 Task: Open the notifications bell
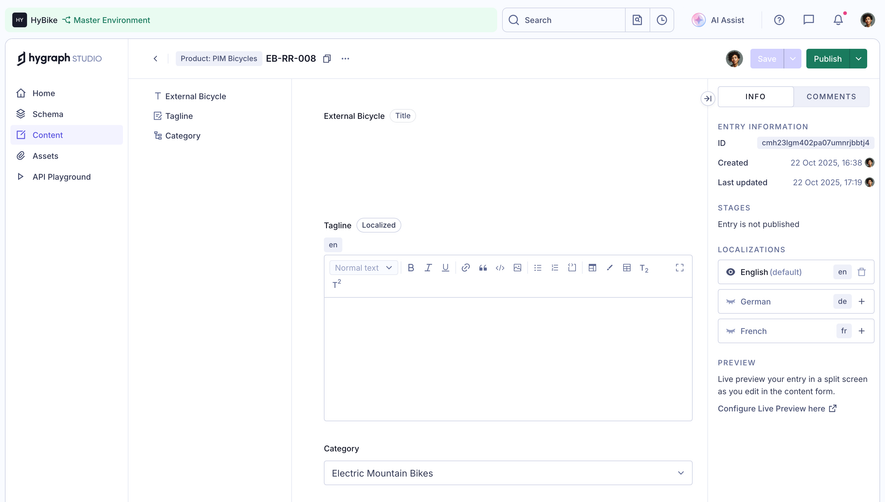838,20
